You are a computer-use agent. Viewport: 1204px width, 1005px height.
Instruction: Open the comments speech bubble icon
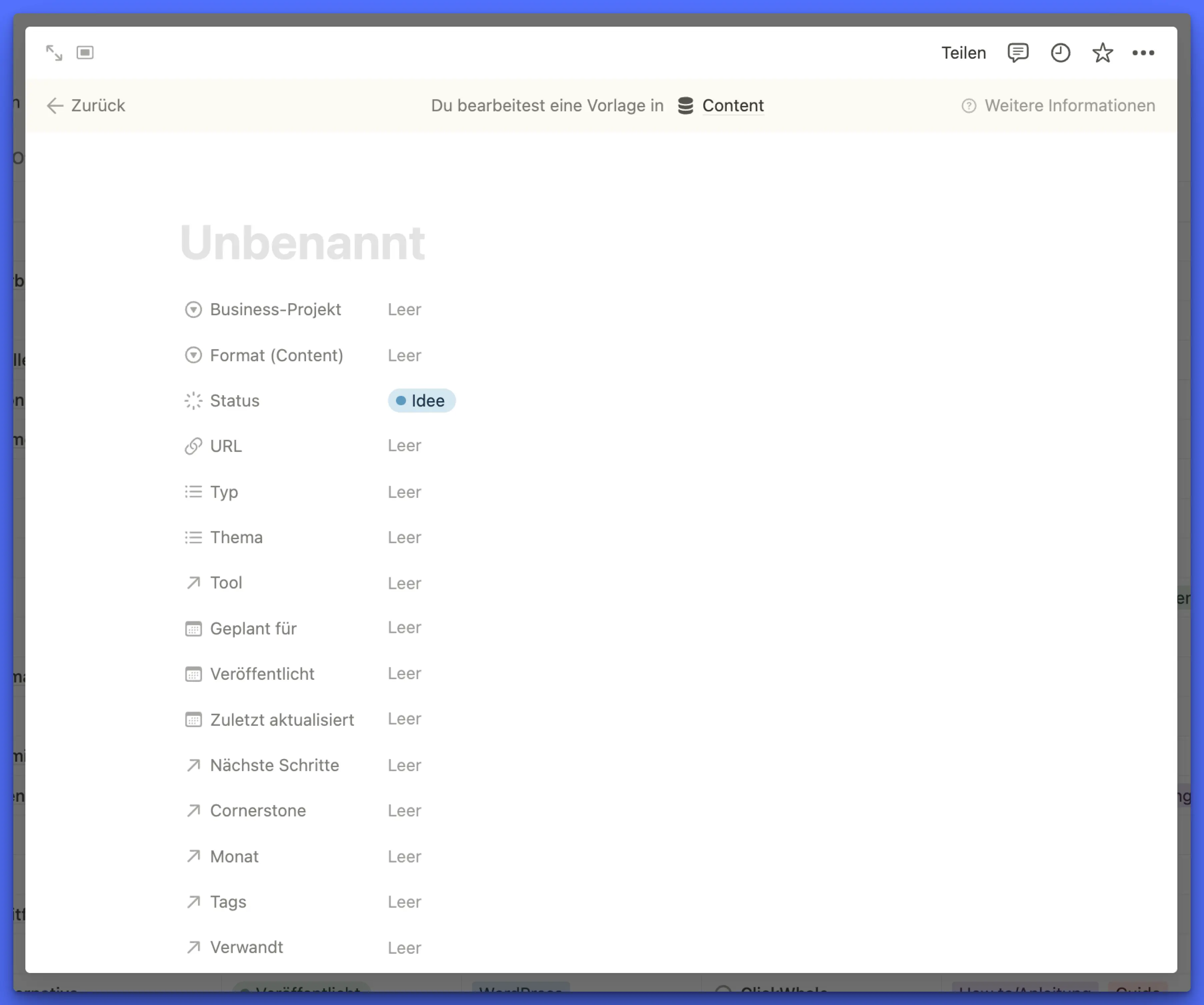[x=1018, y=53]
